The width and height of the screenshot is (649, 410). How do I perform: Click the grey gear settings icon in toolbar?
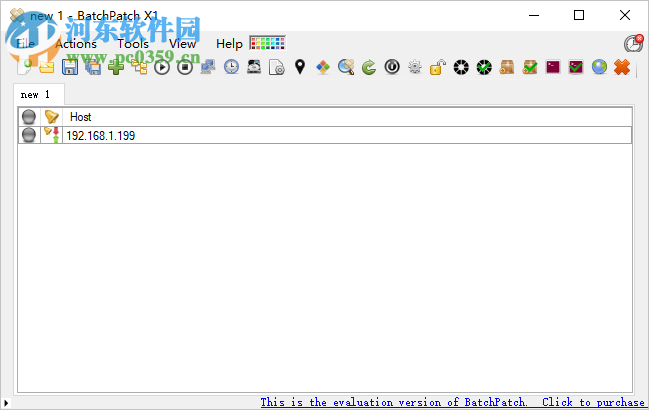point(415,67)
